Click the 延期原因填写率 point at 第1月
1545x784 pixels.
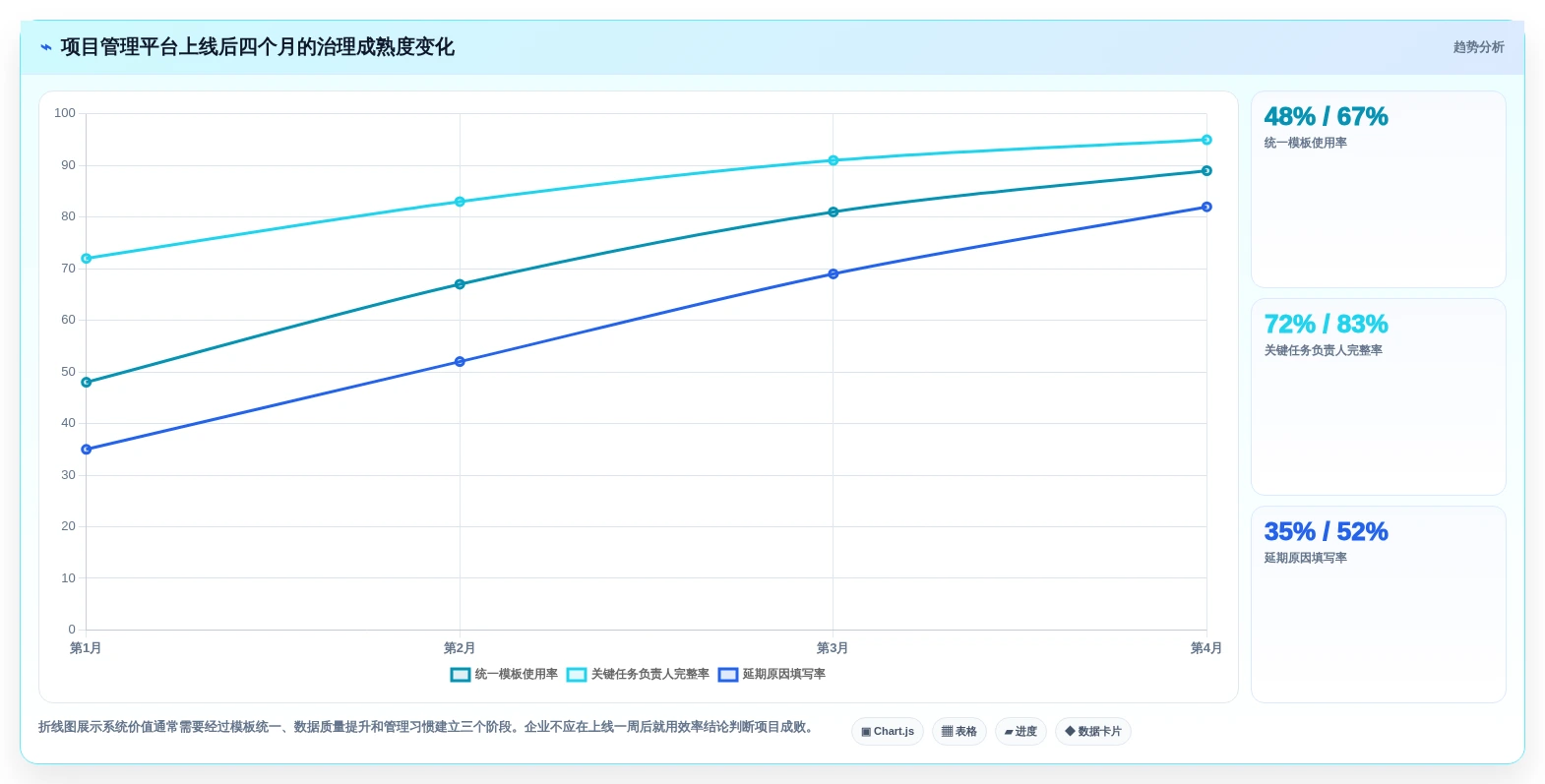click(x=87, y=450)
